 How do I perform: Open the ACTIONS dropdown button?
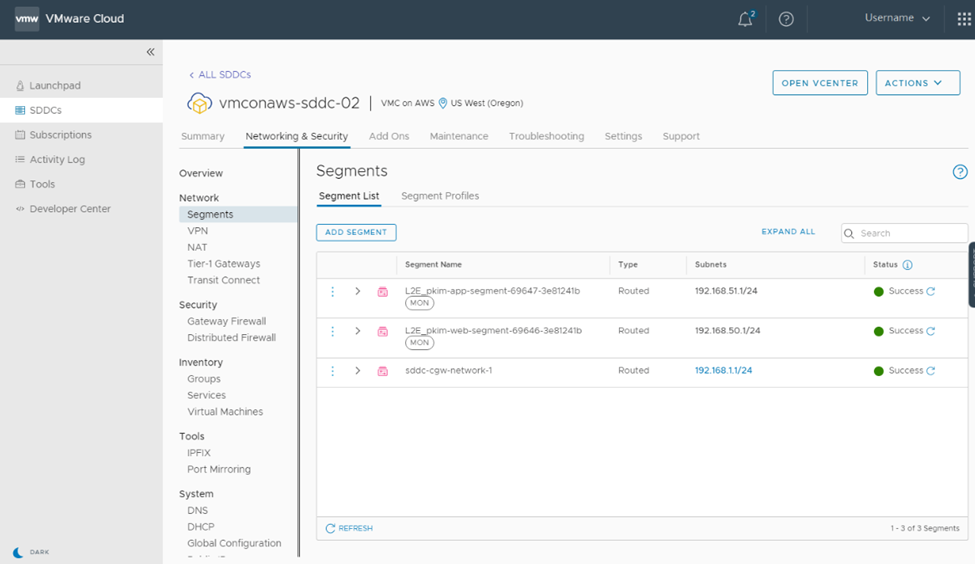point(918,83)
